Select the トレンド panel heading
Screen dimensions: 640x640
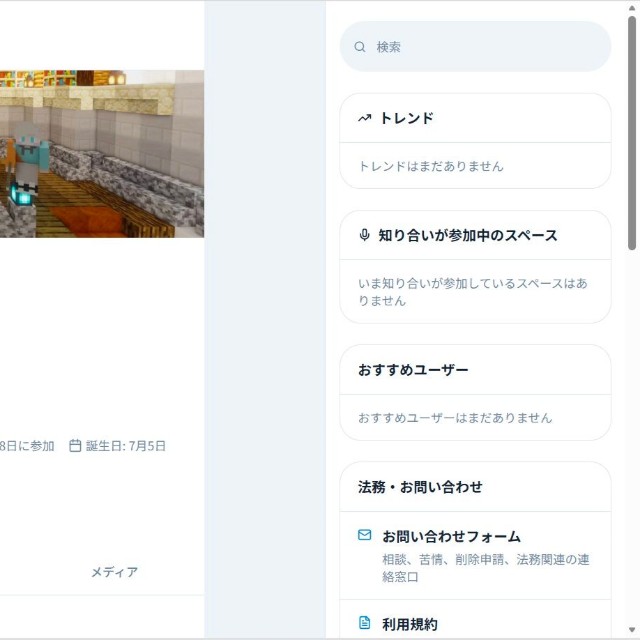(406, 118)
